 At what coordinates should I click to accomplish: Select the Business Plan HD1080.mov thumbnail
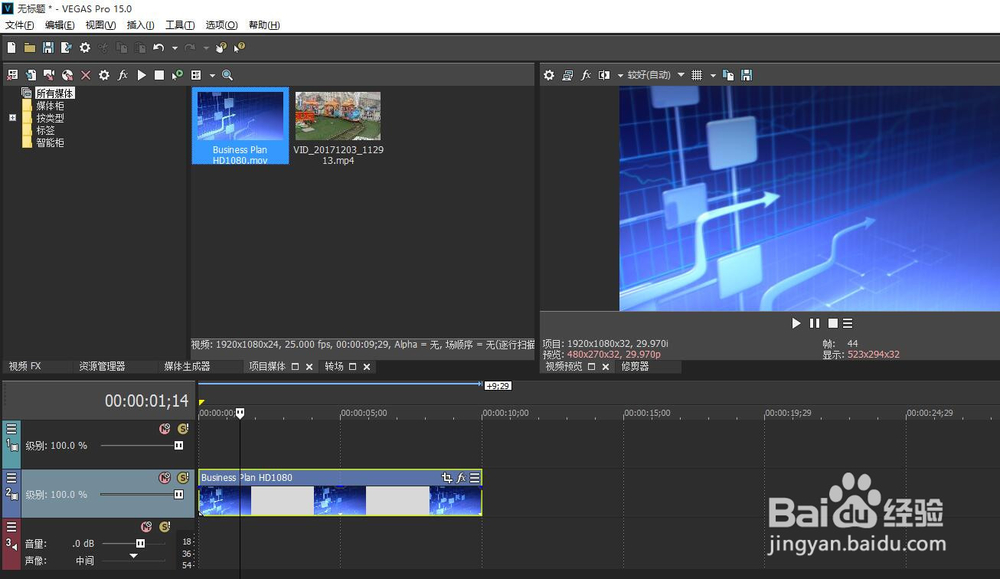pos(240,126)
